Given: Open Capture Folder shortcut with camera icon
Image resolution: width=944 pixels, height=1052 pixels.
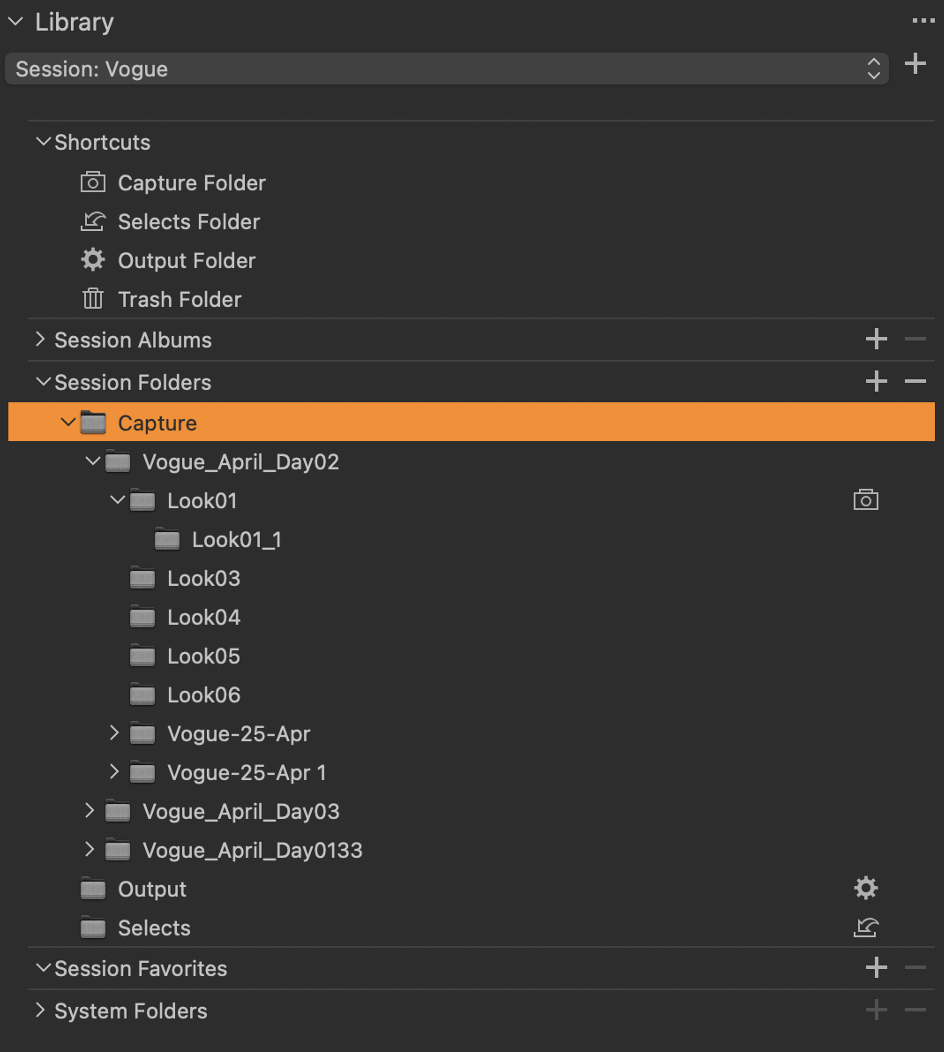Looking at the screenshot, I should (173, 182).
